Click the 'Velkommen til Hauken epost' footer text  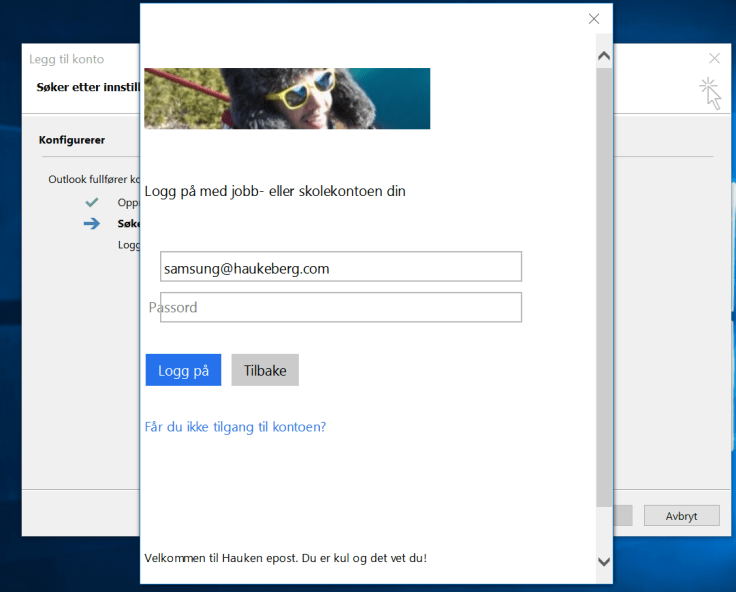pos(285,558)
